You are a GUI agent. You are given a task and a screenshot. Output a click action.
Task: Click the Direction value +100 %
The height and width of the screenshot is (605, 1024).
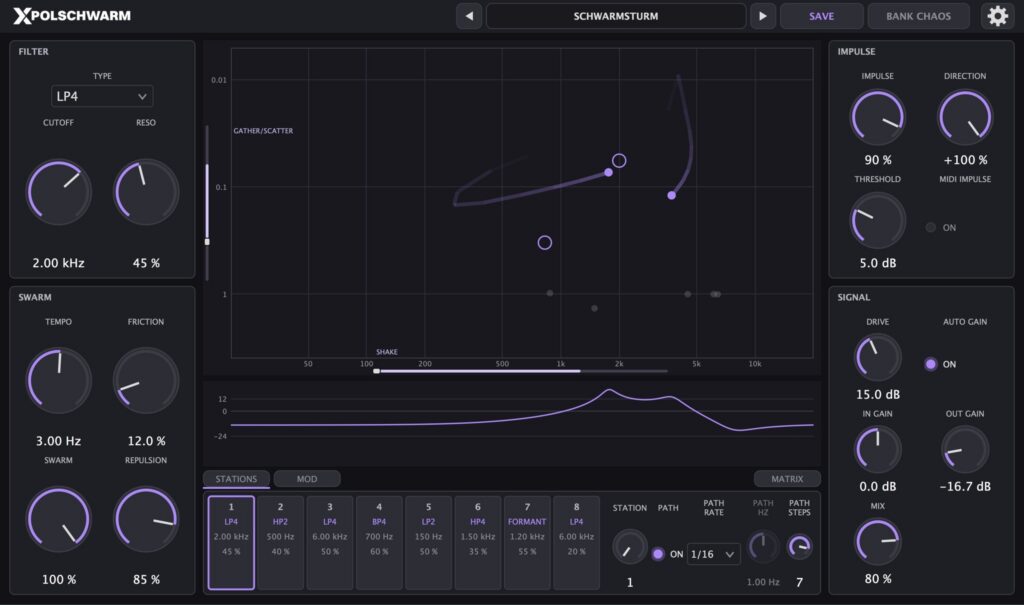pos(965,160)
